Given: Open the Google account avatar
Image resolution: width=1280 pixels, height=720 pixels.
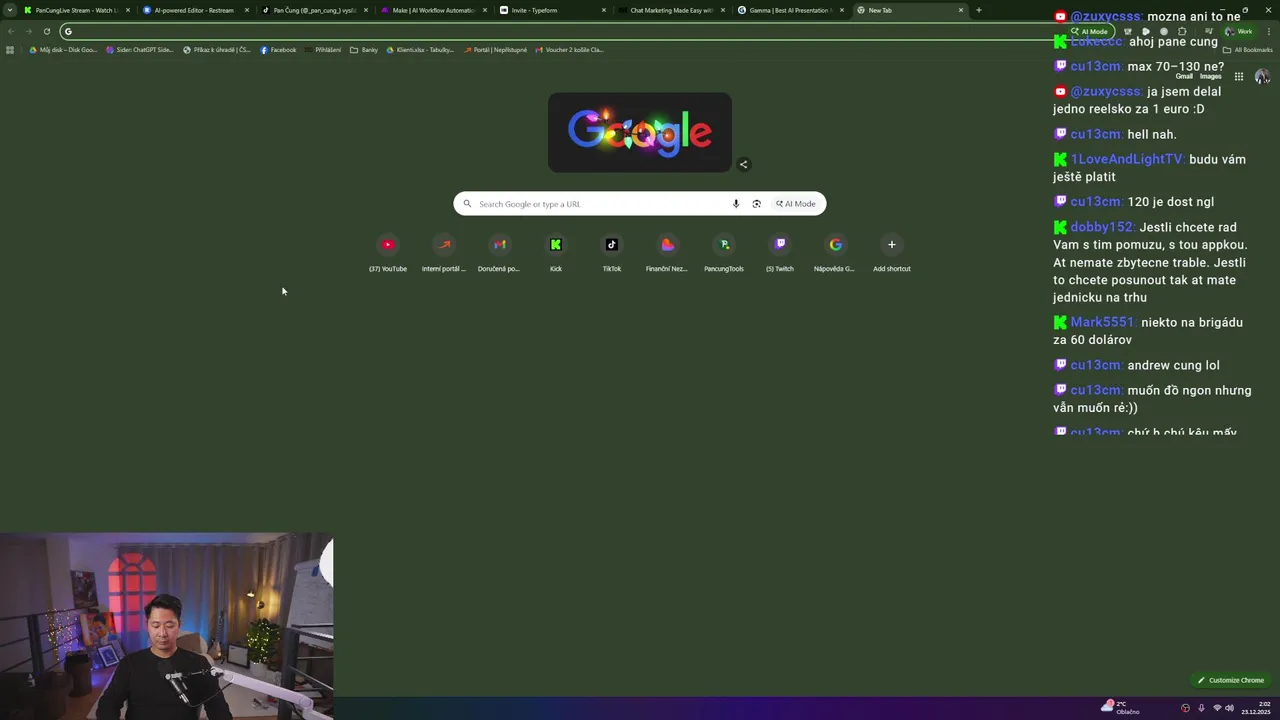Looking at the screenshot, I should pos(1262,76).
